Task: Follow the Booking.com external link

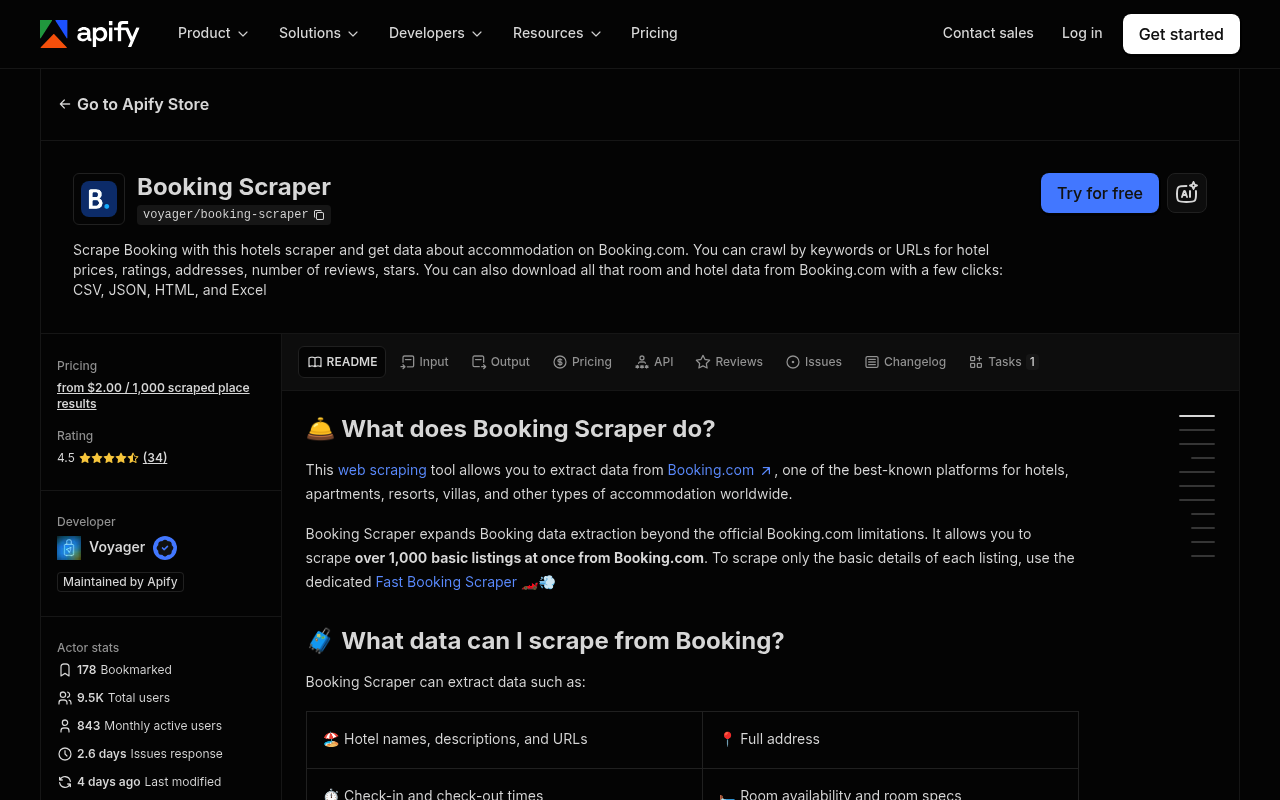Action: [720, 470]
